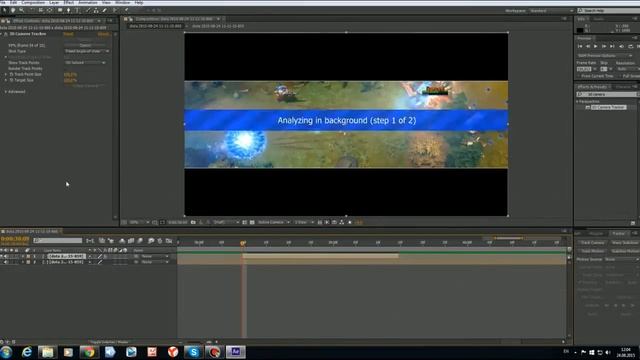640x360 pixels.
Task: Click the Motion Blur timeline icon
Action: click(x=140, y=241)
